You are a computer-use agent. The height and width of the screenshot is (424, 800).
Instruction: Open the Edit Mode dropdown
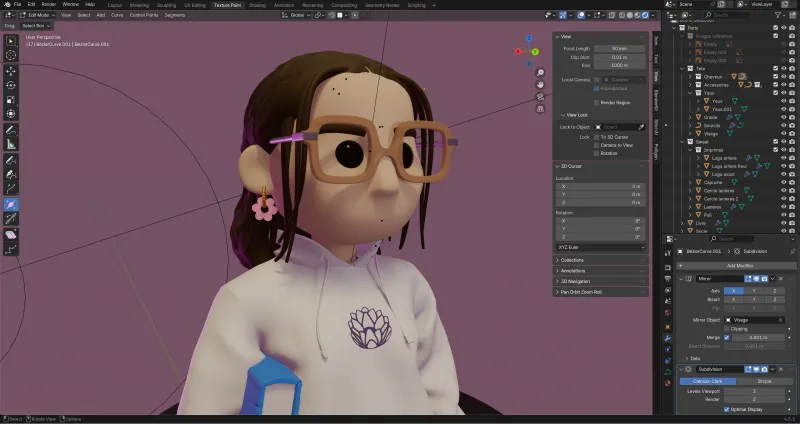click(x=37, y=15)
